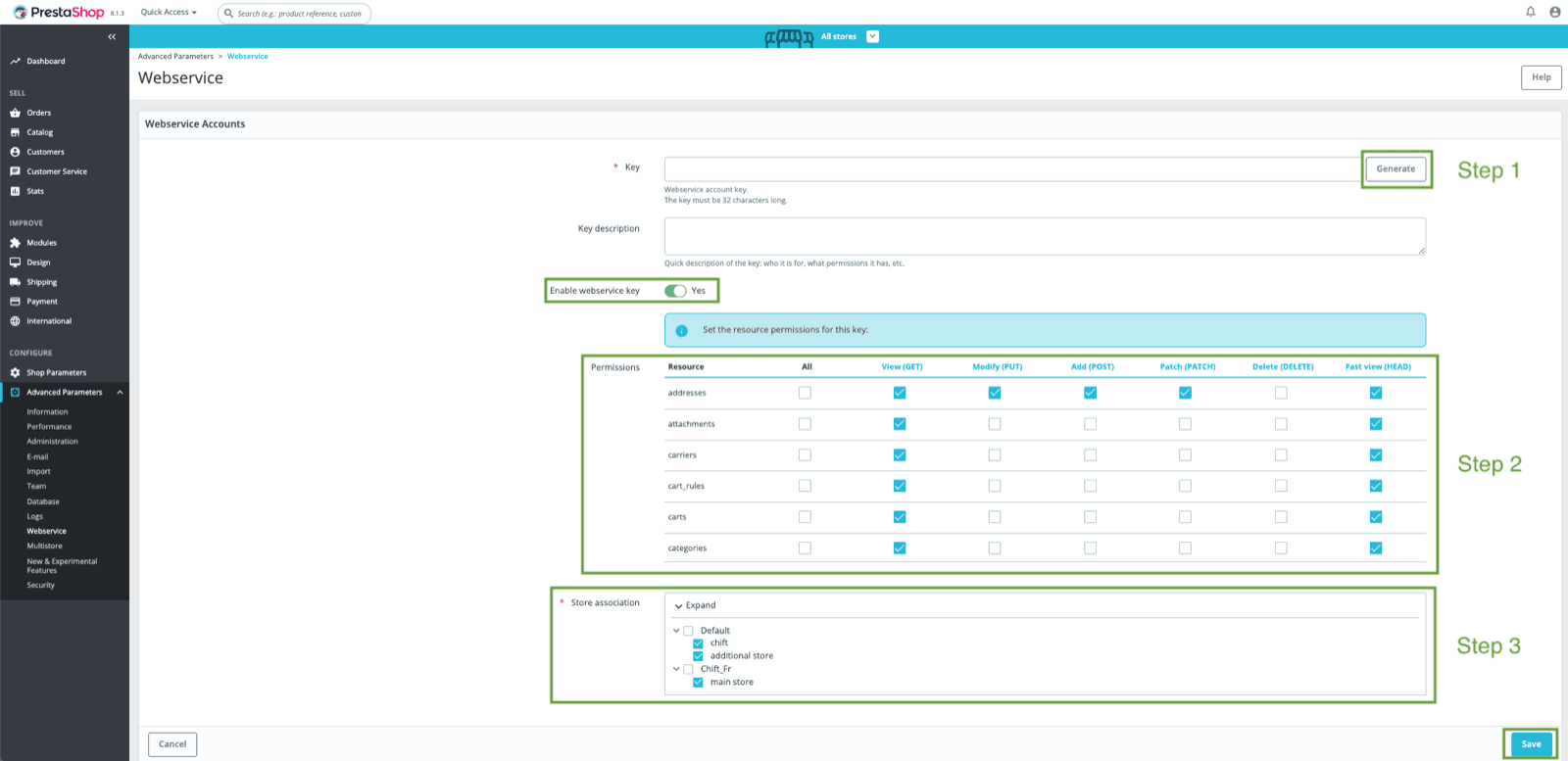Uncheck Fast view (HEAD) for categories
1568x761 pixels.
[x=1376, y=548]
